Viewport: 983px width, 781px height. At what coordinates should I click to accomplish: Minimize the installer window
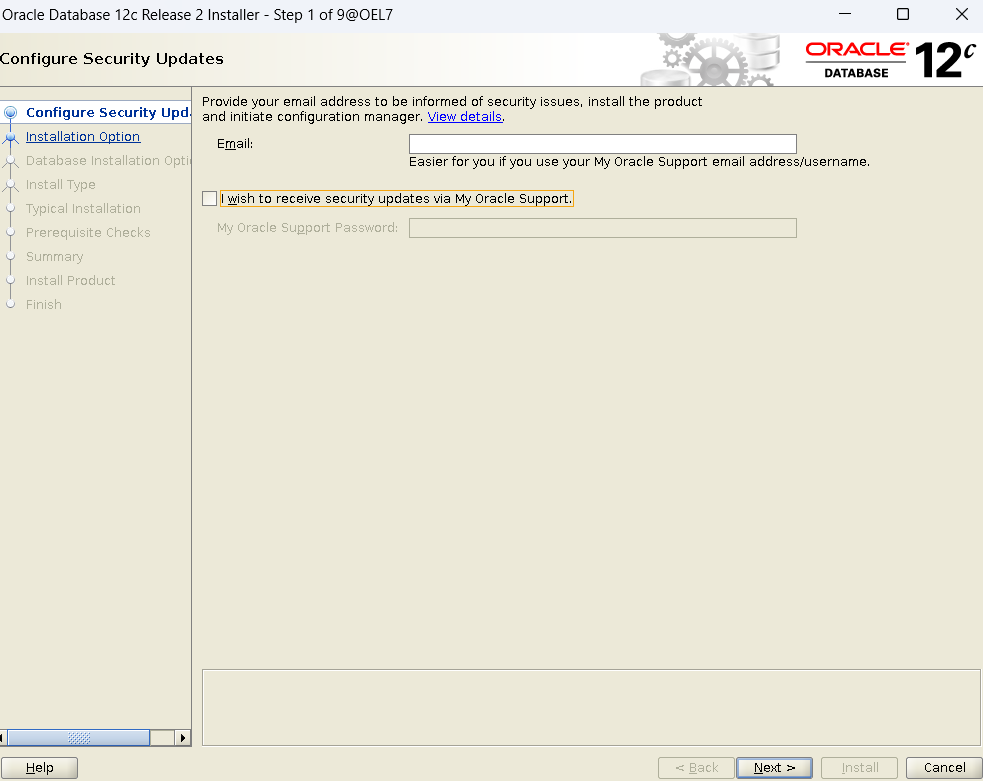[845, 14]
